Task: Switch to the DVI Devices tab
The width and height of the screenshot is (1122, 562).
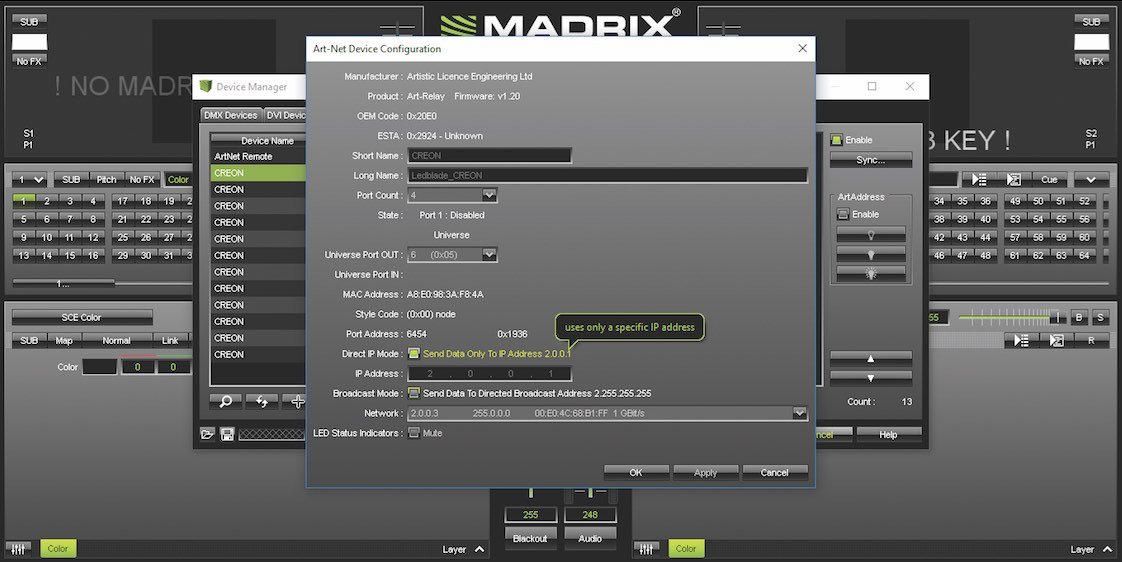Action: coord(285,115)
